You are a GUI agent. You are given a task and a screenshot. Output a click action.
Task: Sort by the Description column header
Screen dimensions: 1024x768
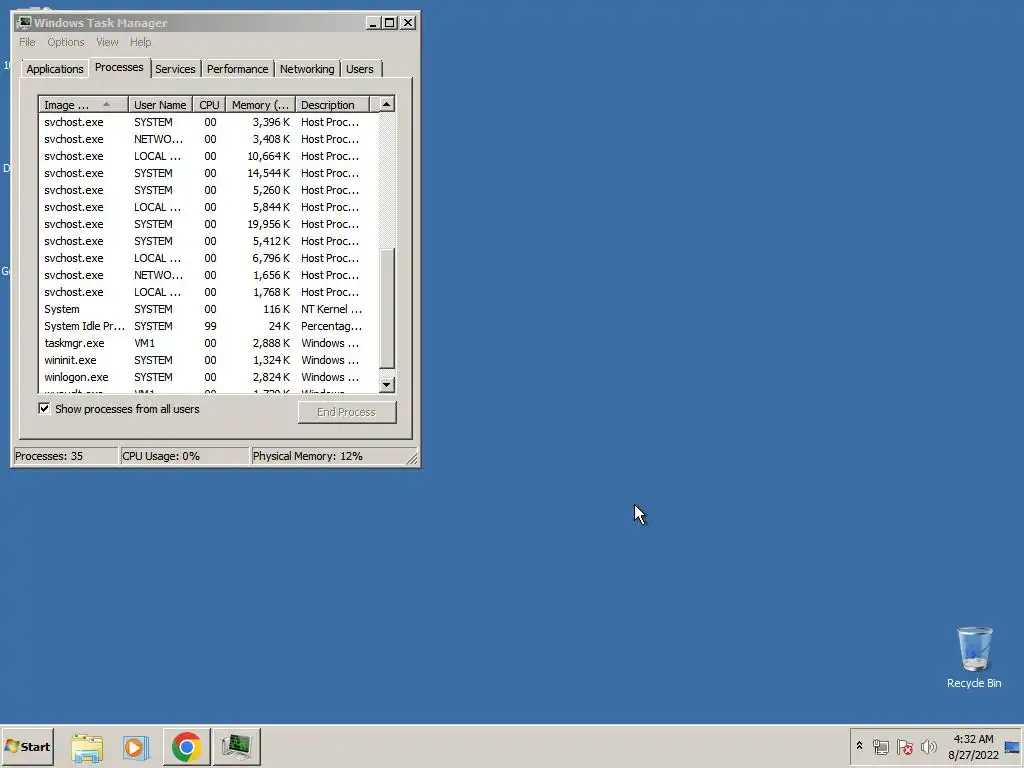pos(332,104)
